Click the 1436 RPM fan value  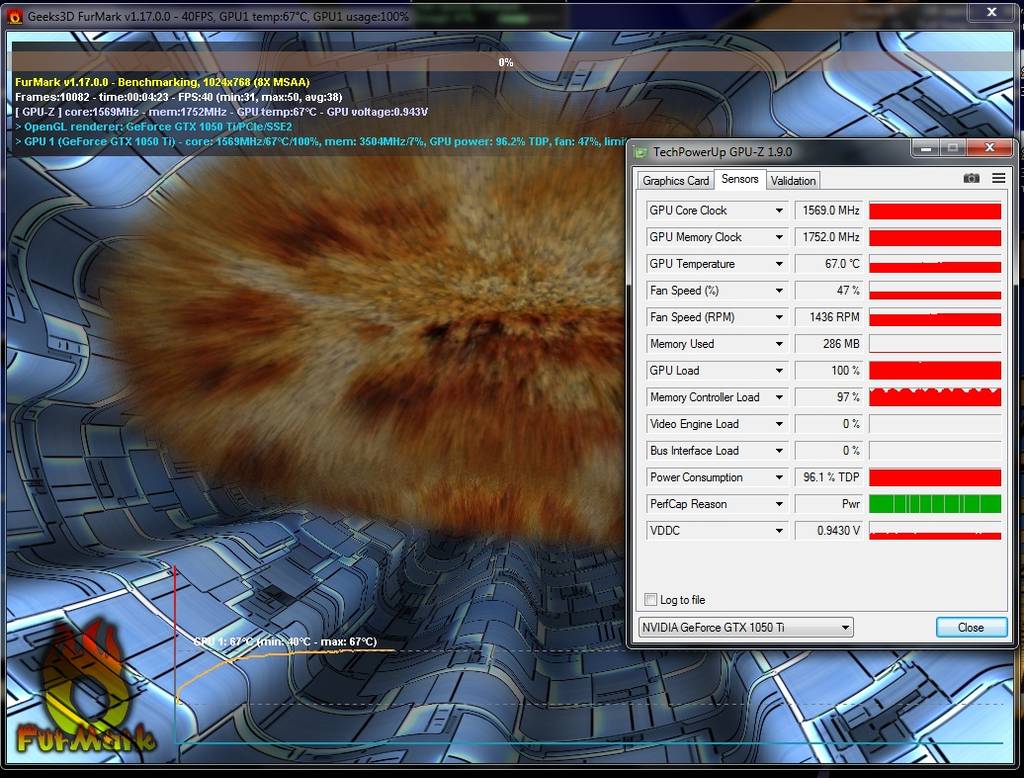pos(829,317)
